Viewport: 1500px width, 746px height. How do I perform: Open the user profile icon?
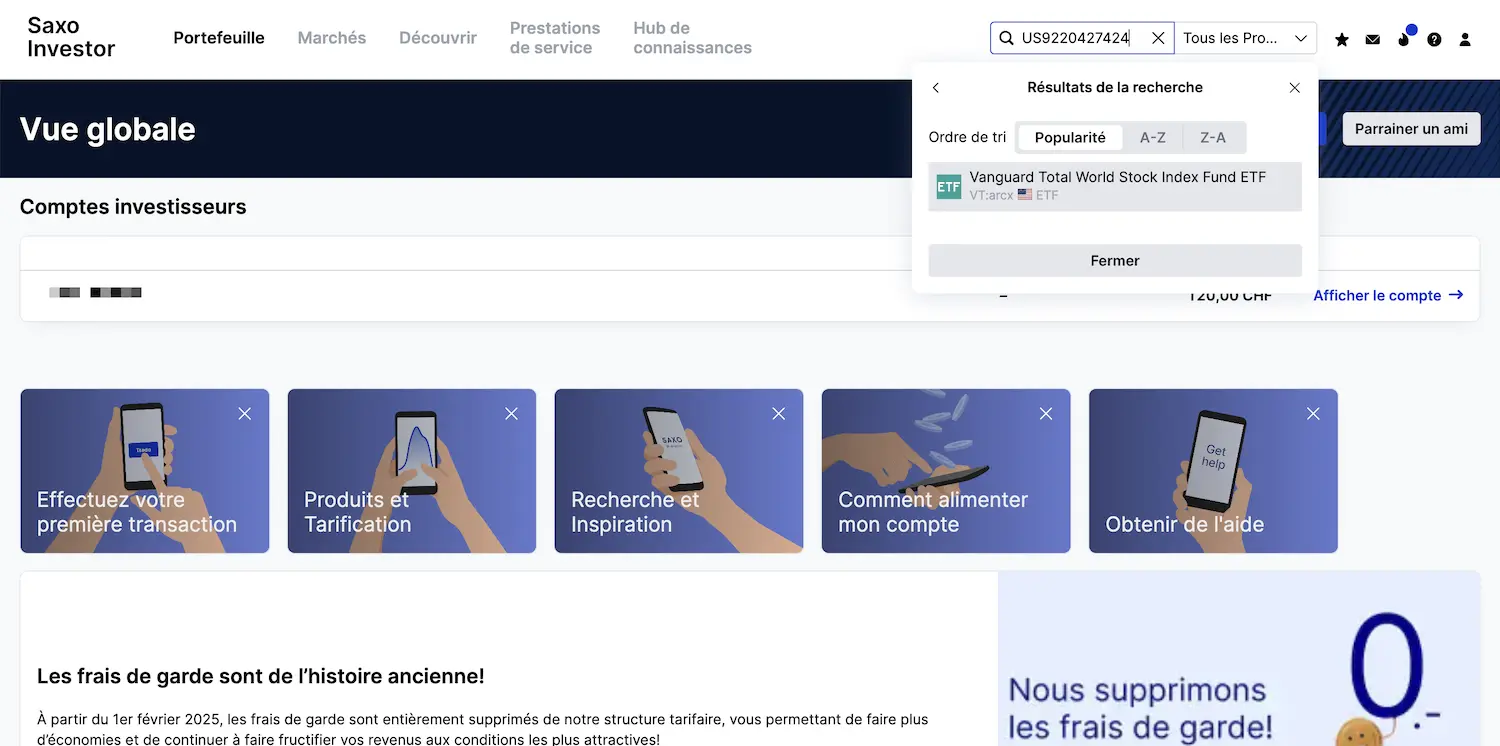coord(1465,39)
